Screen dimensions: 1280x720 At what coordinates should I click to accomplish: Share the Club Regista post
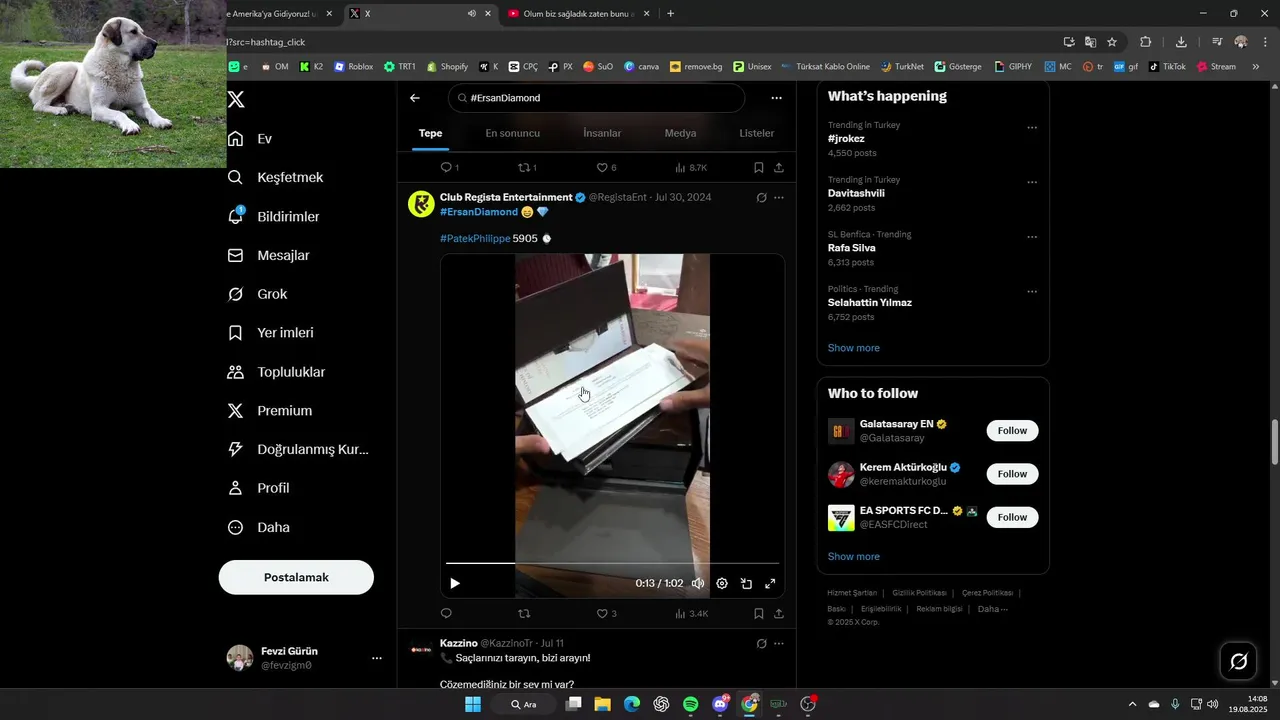point(779,613)
